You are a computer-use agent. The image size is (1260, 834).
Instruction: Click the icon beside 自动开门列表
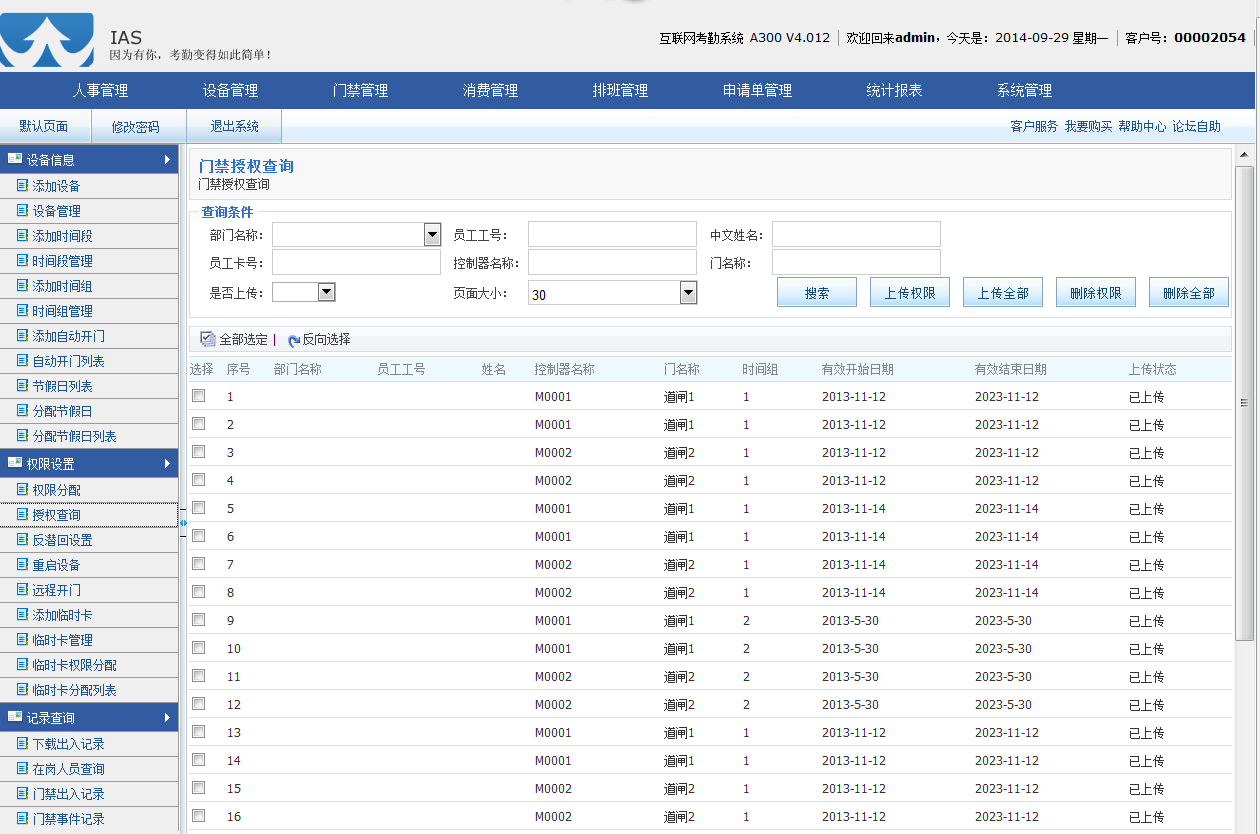pyautogui.click(x=22, y=360)
